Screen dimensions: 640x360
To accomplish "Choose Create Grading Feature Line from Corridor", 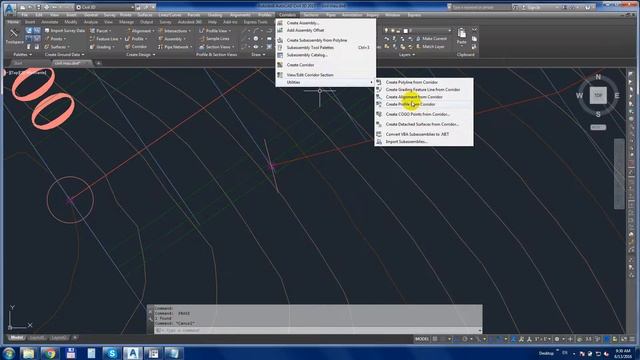I will click(x=424, y=89).
